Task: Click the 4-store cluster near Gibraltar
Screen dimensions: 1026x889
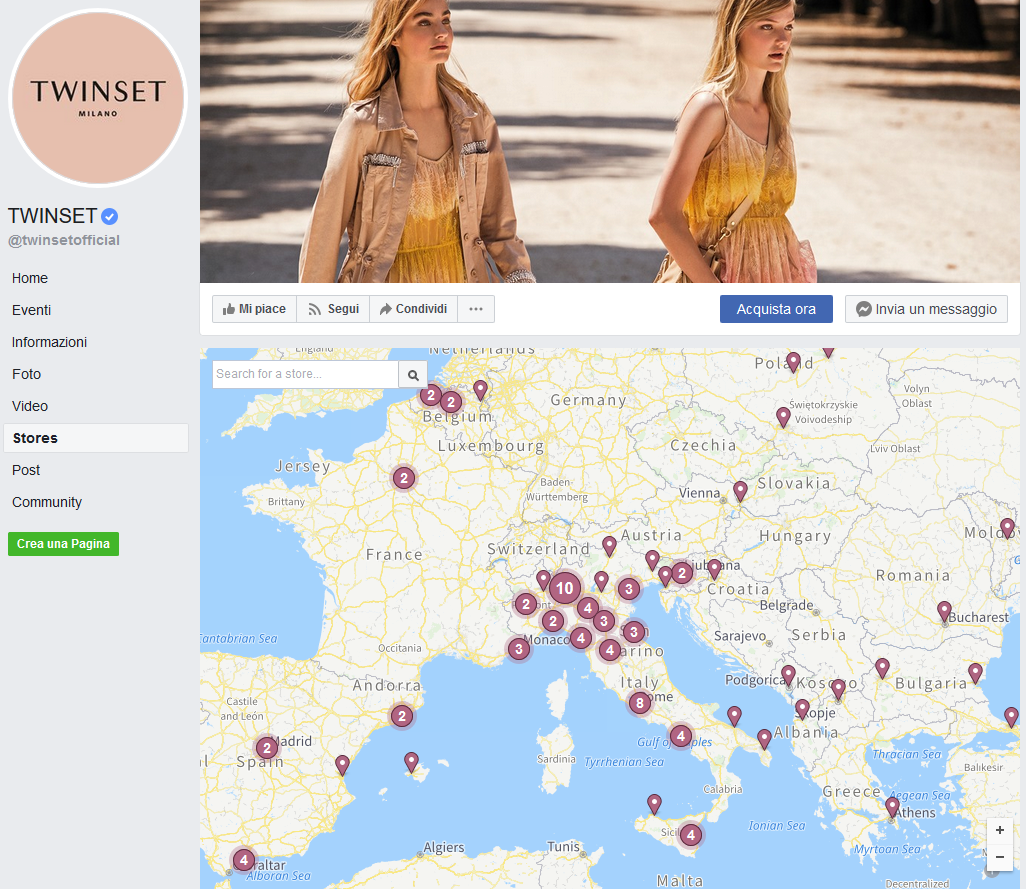Action: [243, 860]
